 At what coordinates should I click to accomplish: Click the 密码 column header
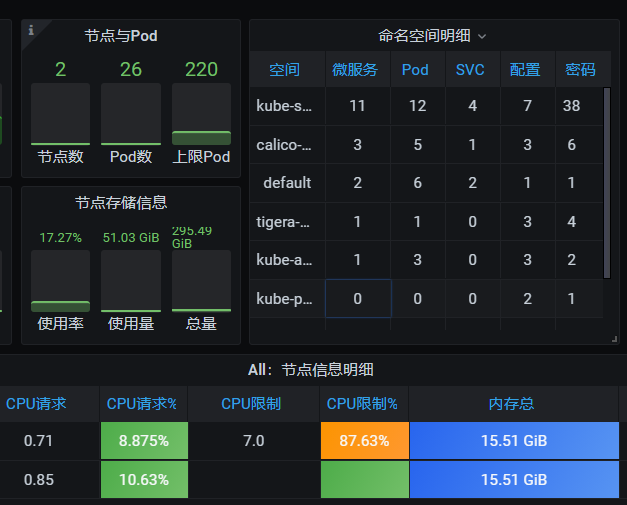[x=580, y=70]
